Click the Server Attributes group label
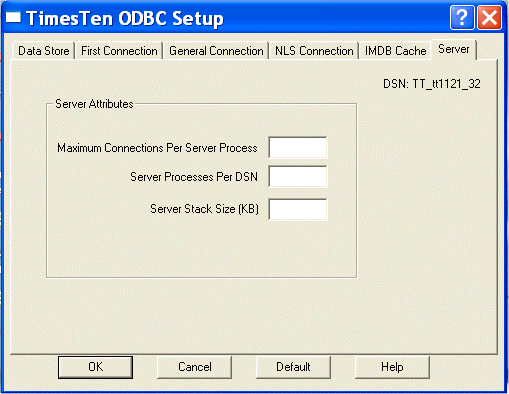Viewport: 509px width, 394px height. point(94,104)
